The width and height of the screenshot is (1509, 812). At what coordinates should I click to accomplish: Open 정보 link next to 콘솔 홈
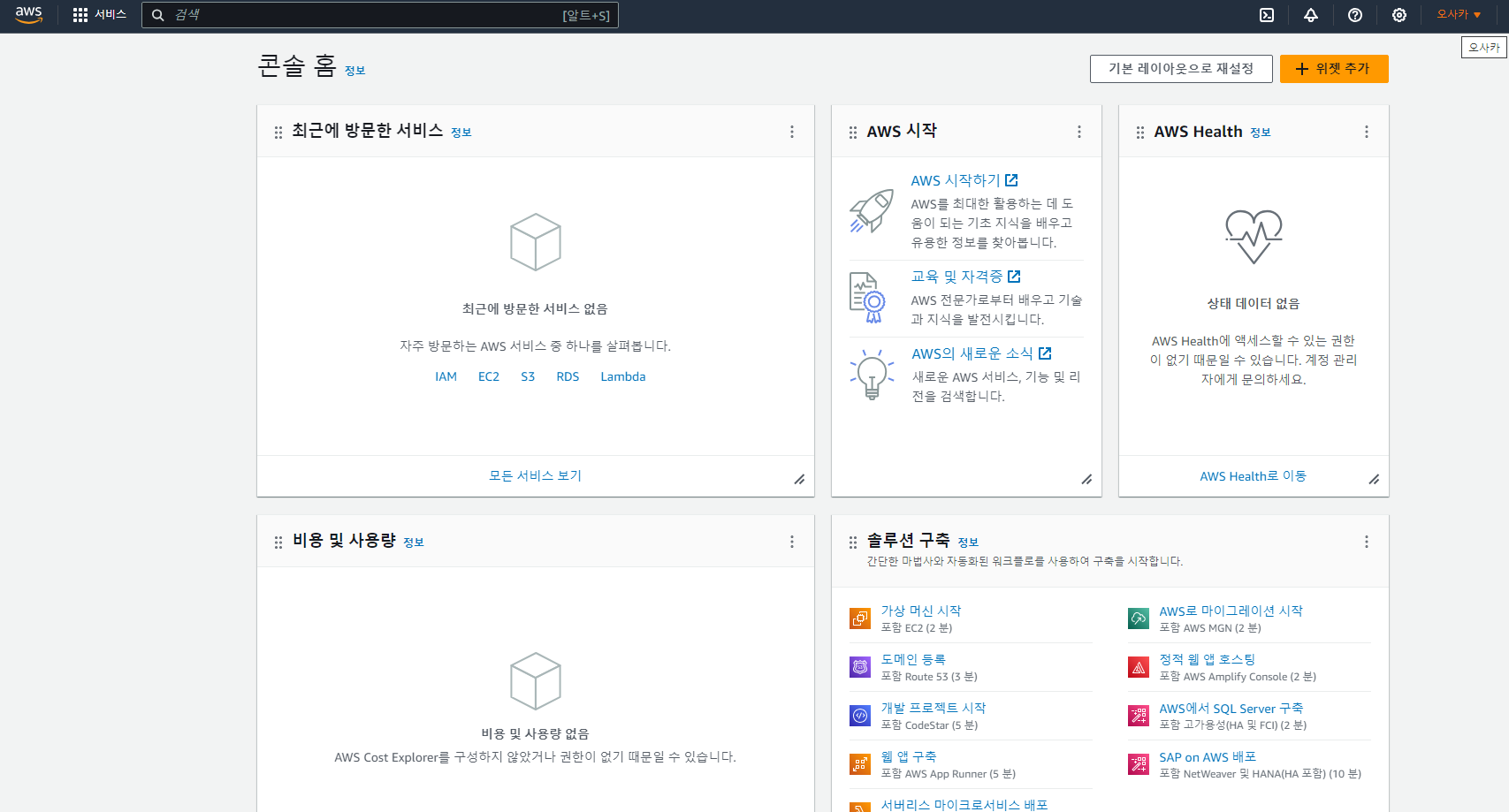click(x=354, y=71)
